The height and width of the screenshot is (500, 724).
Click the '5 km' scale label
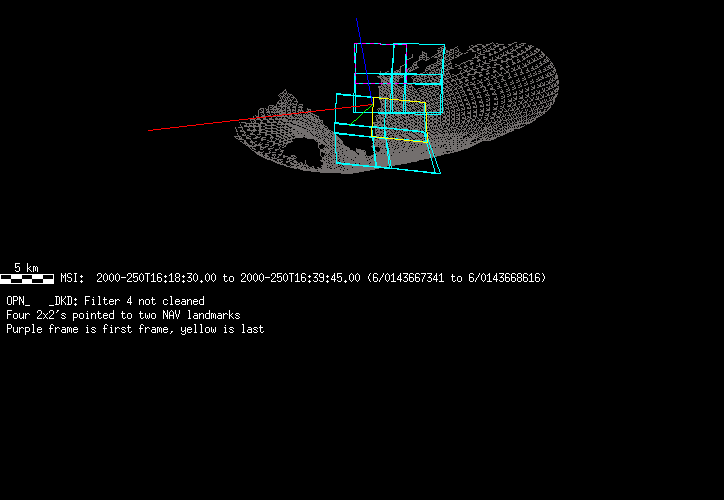pyautogui.click(x=26, y=268)
